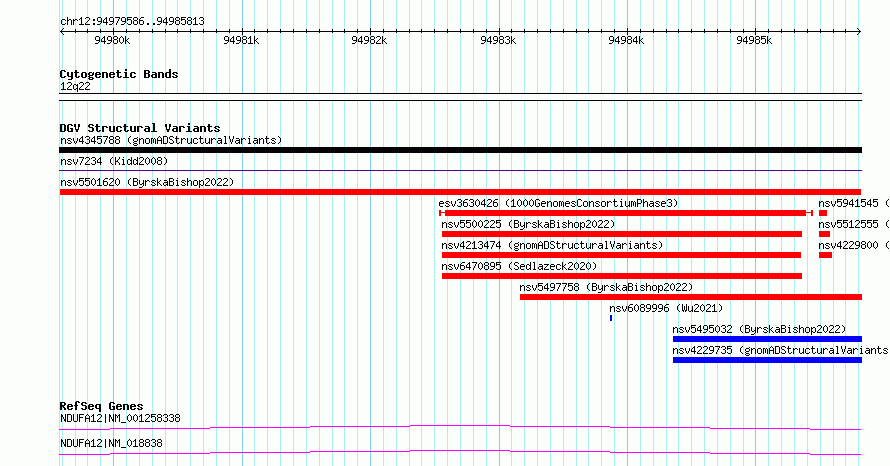Select the thin purple nsv7234 variant line
This screenshot has height=466, width=890.
[460, 170]
